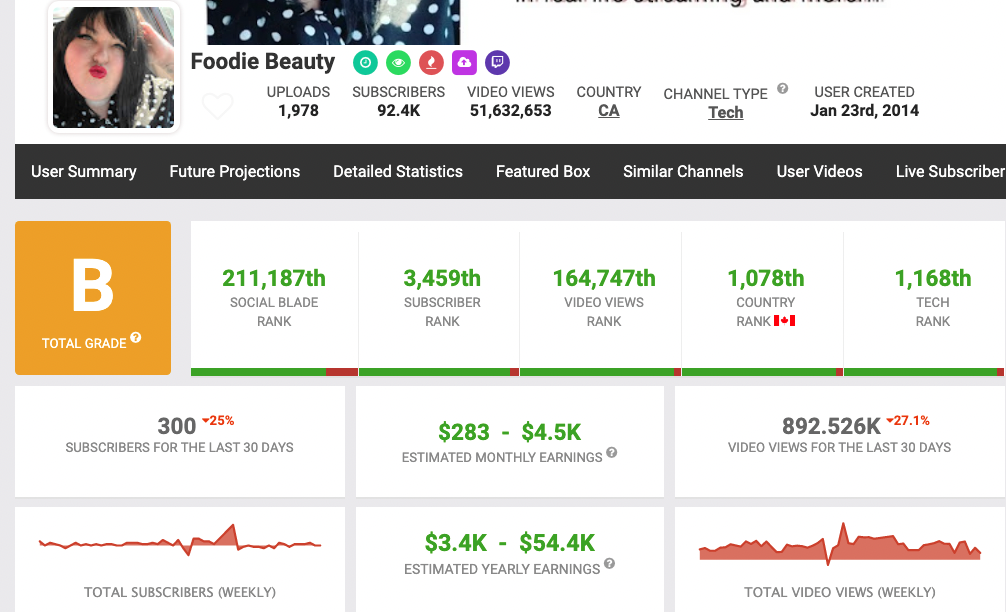Click the 1,168th tech rank

tap(933, 278)
